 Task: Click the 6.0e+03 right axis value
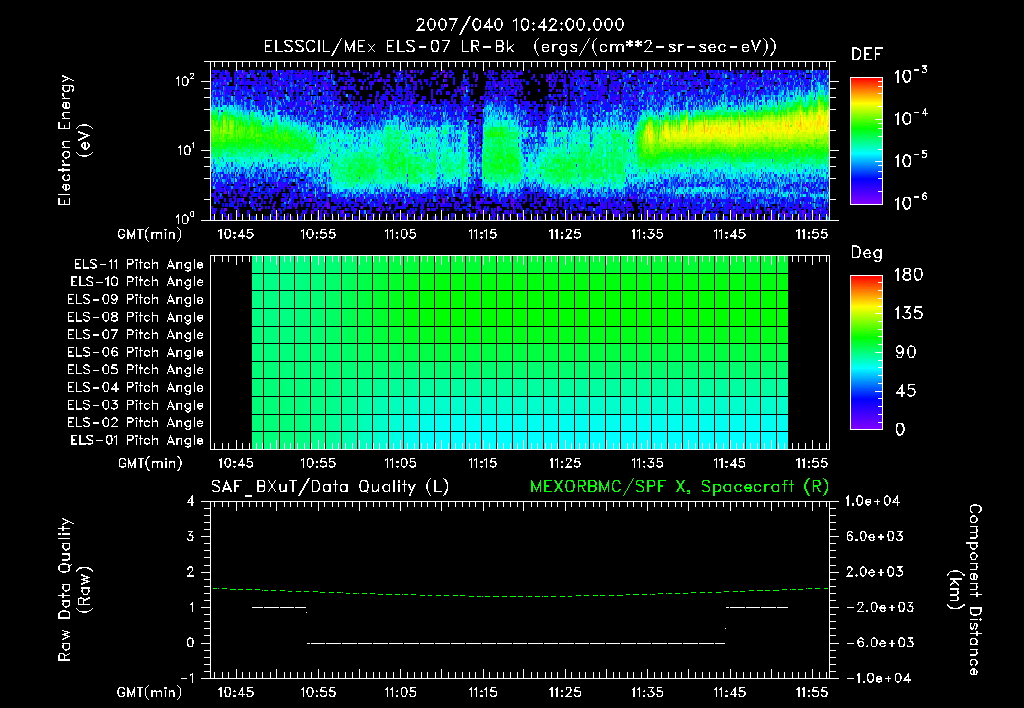(x=875, y=536)
